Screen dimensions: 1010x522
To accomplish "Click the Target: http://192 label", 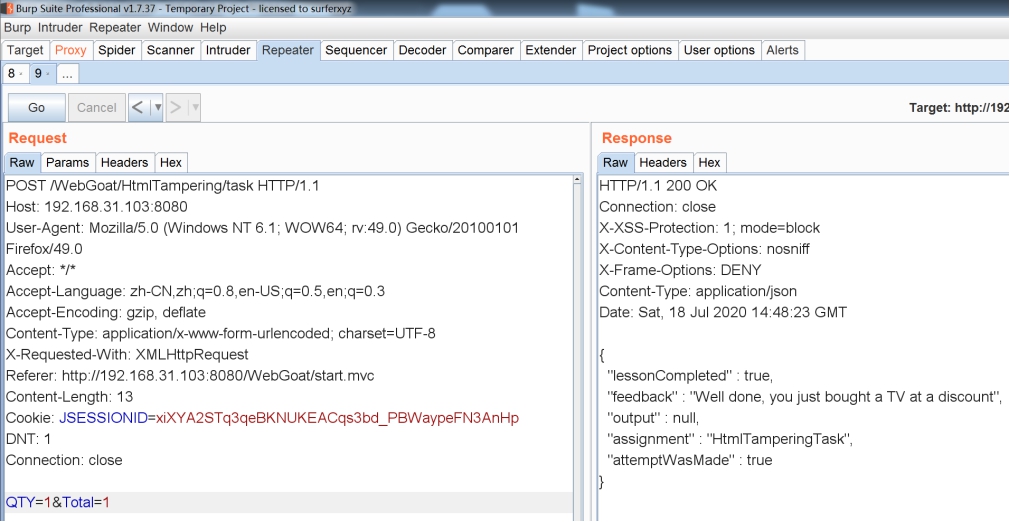I will coord(958,108).
